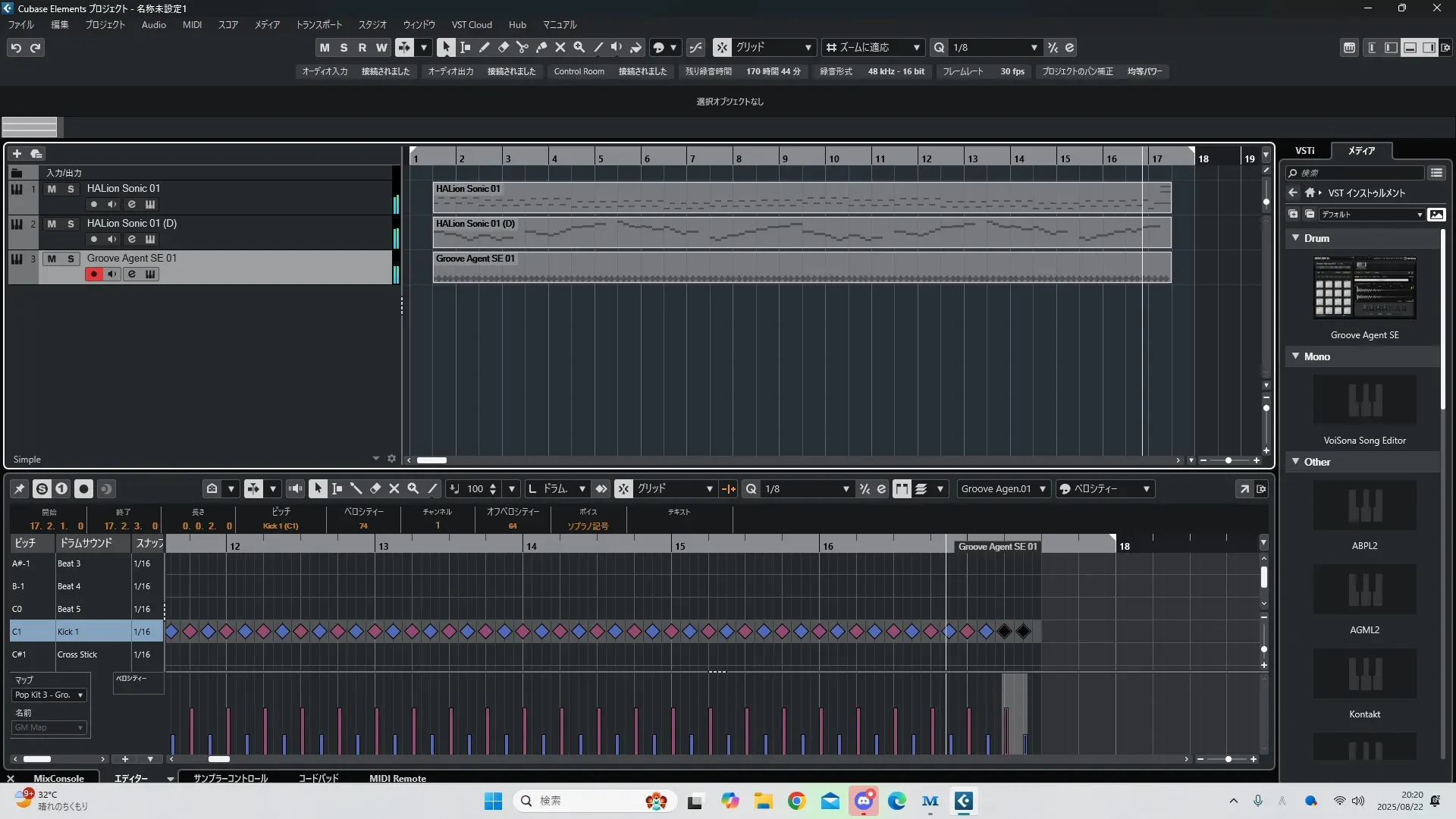
Task: Open the MIDI menu
Action: click(192, 24)
